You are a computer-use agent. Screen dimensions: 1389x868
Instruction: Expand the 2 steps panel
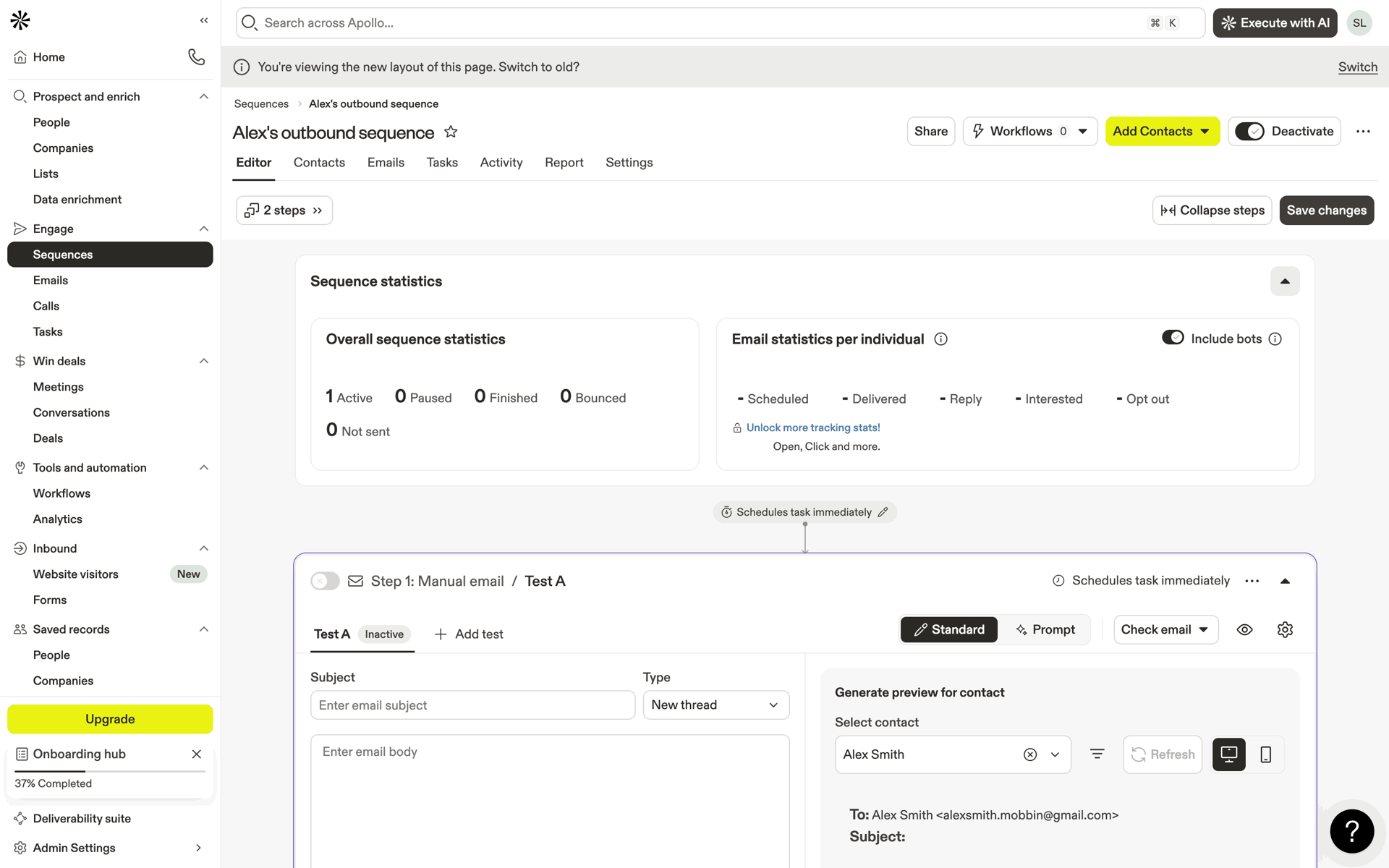(x=284, y=210)
